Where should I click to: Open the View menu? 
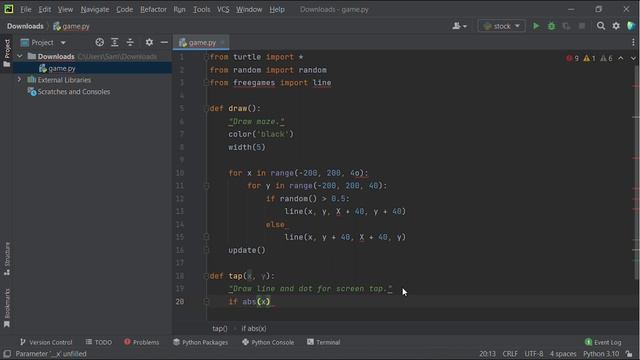pos(65,9)
